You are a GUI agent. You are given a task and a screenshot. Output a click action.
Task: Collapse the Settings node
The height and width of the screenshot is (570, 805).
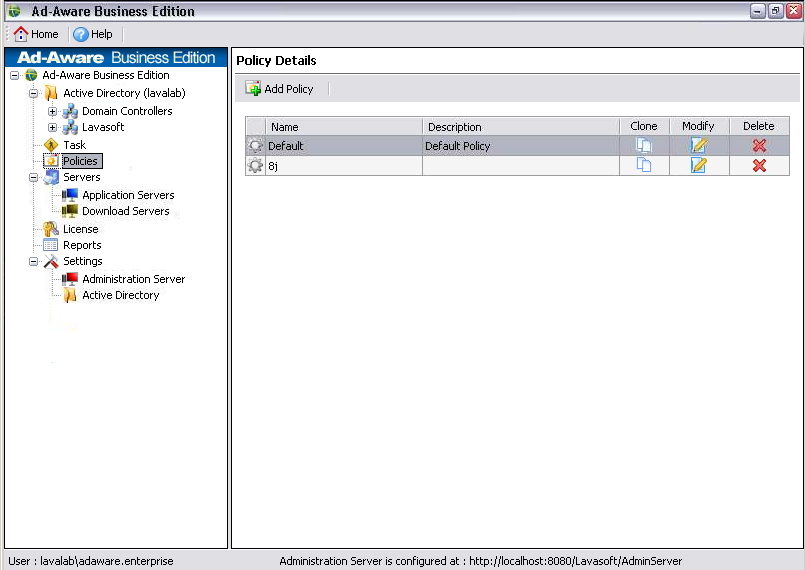pyautogui.click(x=33, y=261)
